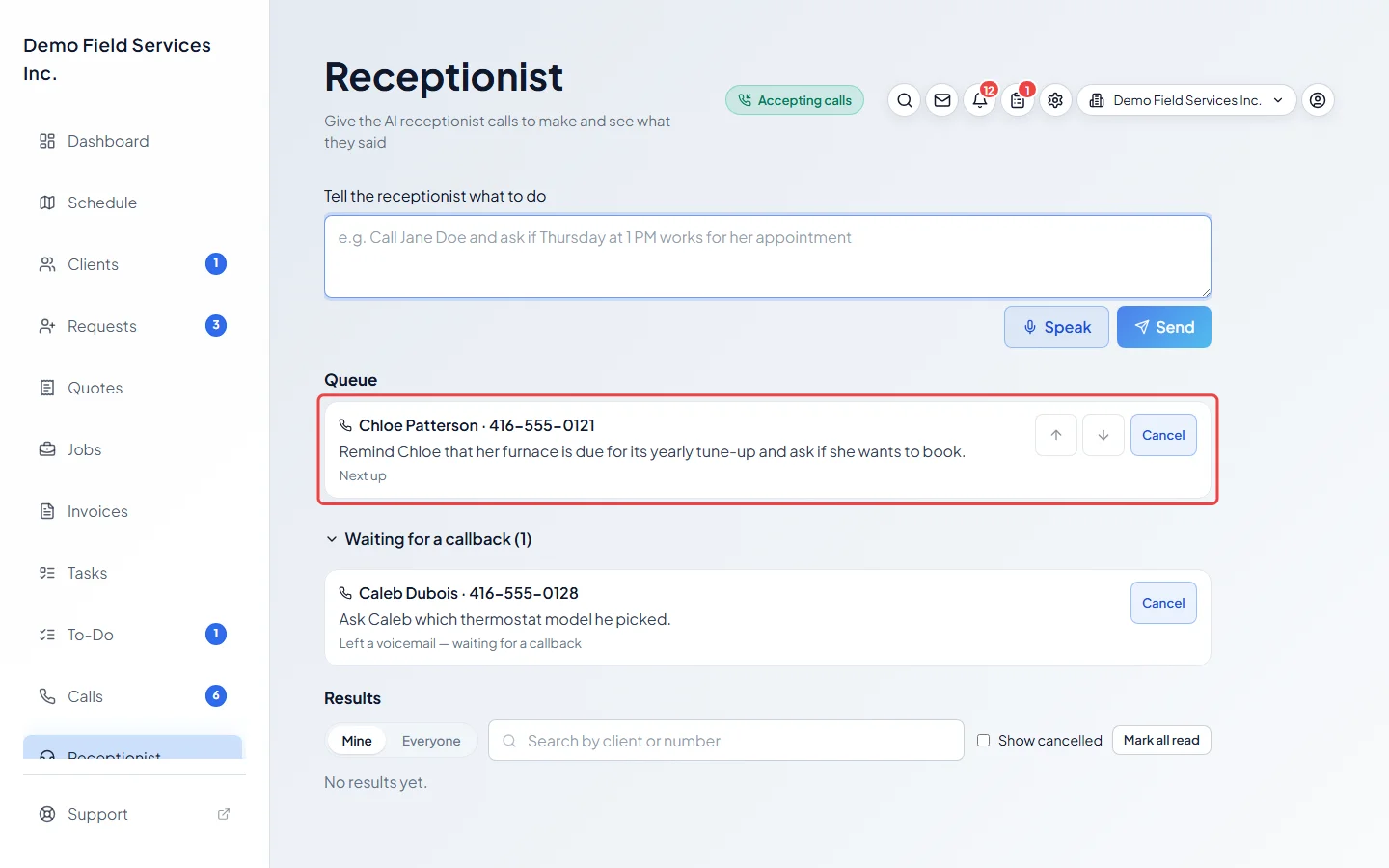
Task: Toggle the Show cancelled checkbox
Action: point(983,741)
